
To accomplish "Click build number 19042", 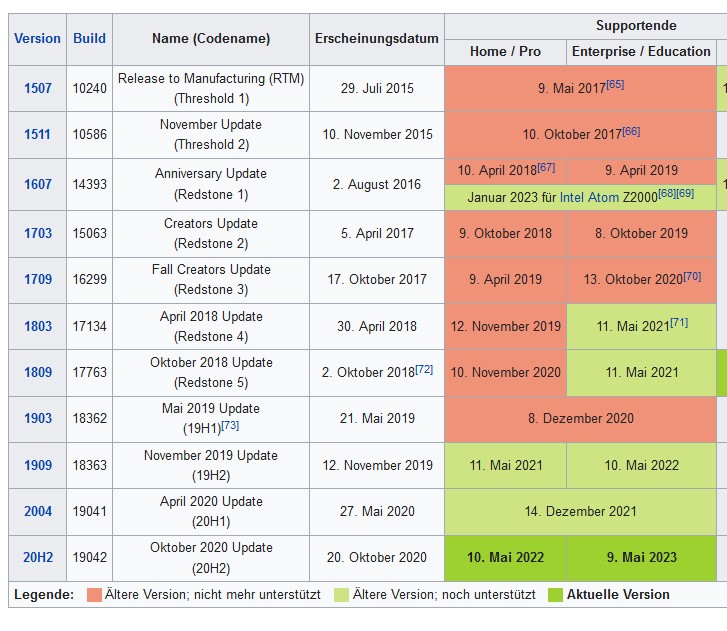I will (89, 557).
